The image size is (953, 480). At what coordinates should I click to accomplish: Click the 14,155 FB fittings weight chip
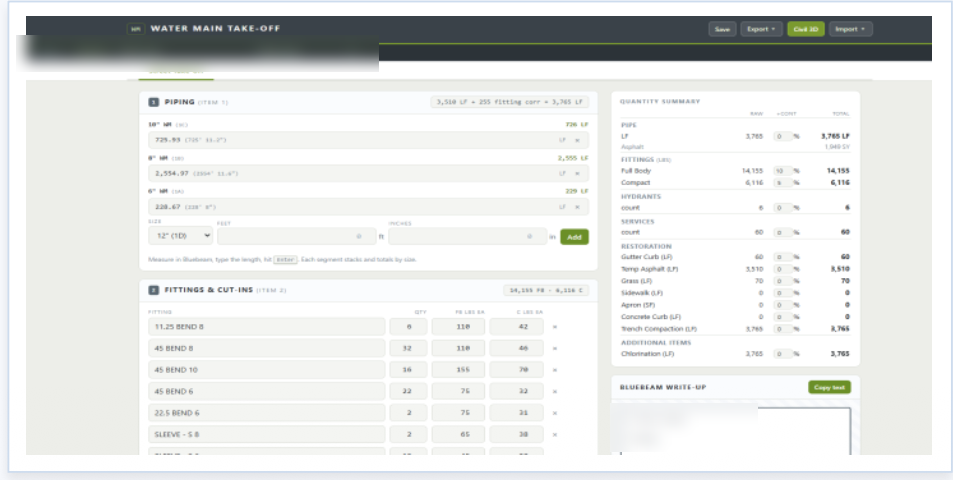546,290
